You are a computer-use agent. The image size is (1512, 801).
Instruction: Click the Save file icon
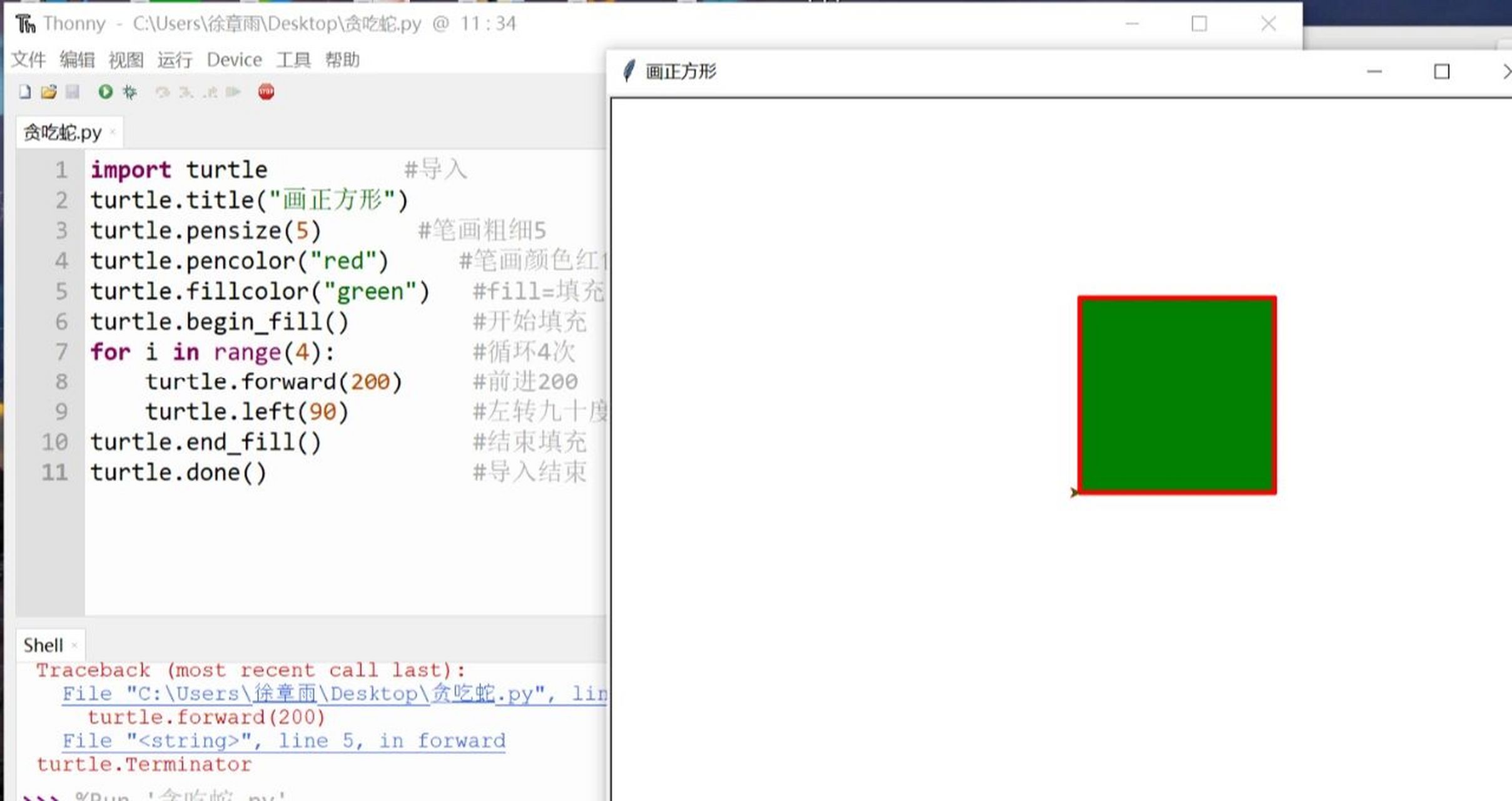click(x=73, y=91)
